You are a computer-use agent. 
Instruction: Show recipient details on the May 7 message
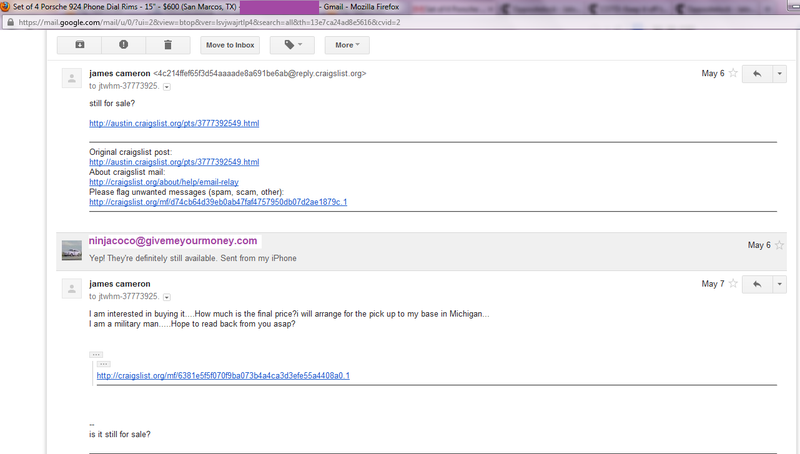click(167, 297)
